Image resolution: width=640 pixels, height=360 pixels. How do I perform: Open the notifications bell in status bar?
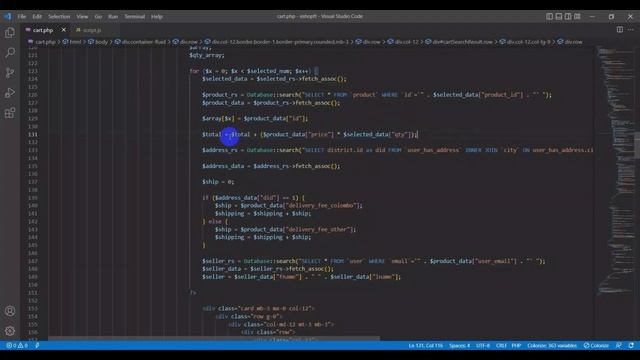[x=631, y=345]
